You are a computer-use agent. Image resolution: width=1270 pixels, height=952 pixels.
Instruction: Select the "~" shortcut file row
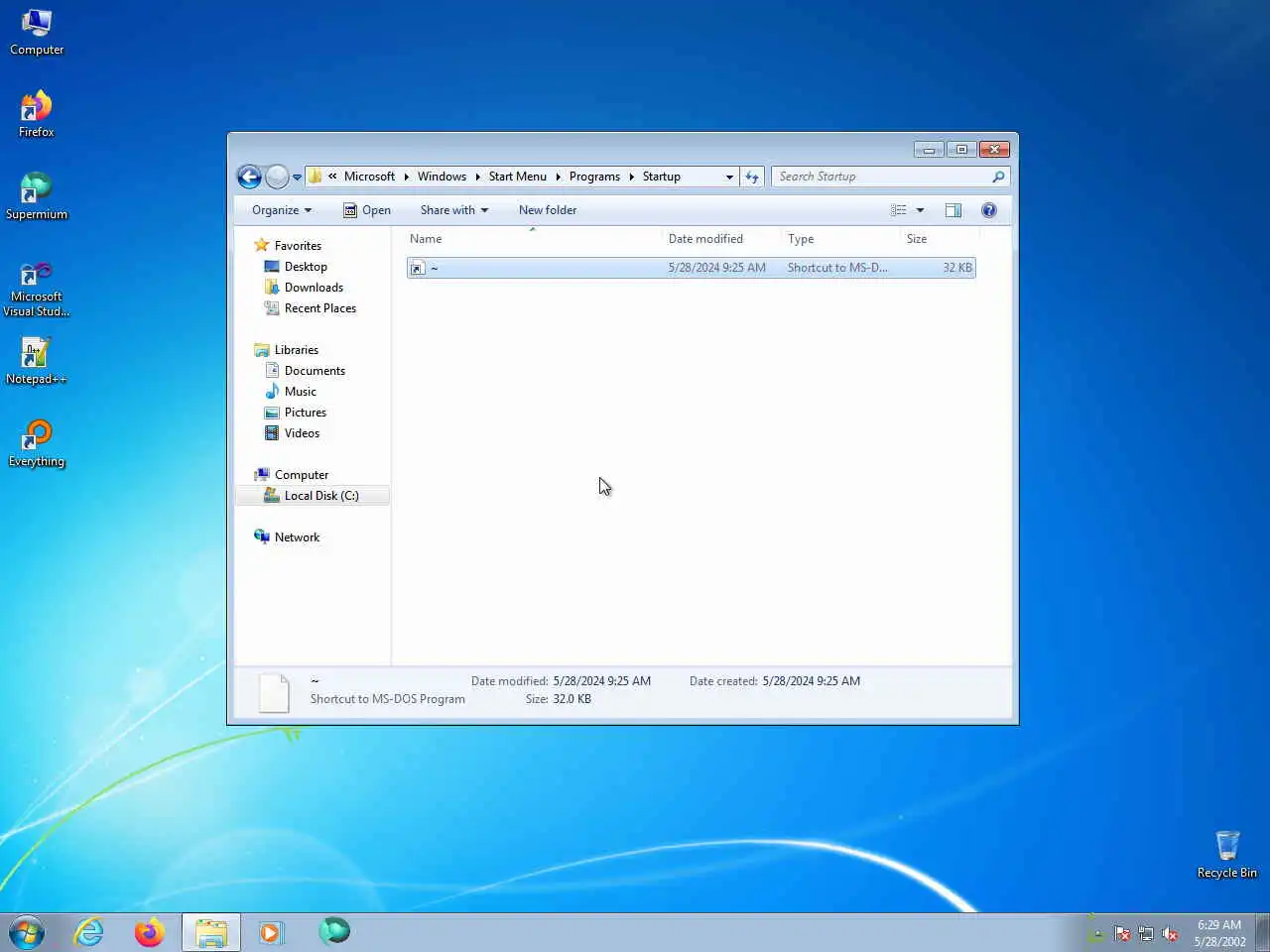point(691,268)
